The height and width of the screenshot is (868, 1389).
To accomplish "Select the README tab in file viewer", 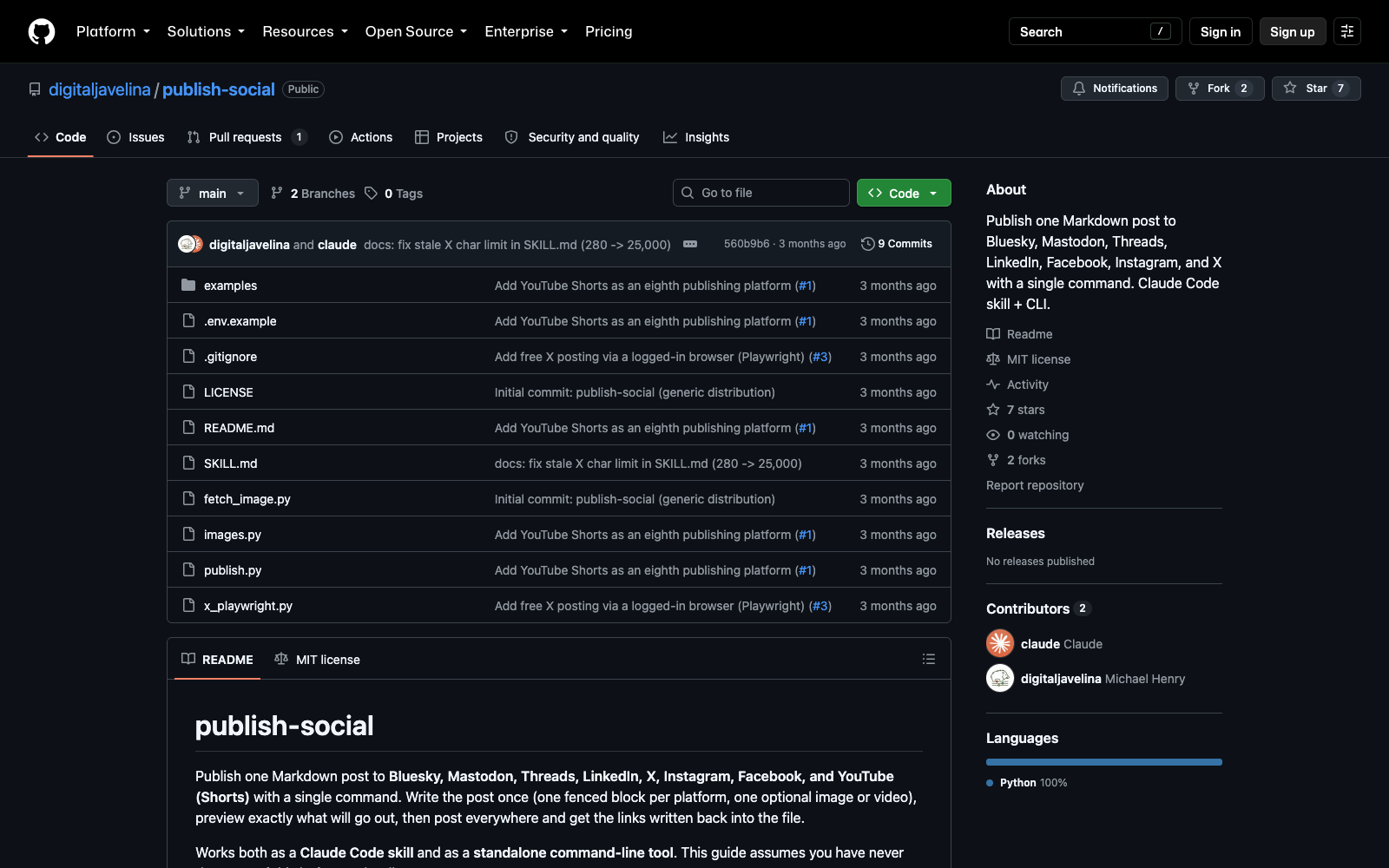I will click(217, 660).
